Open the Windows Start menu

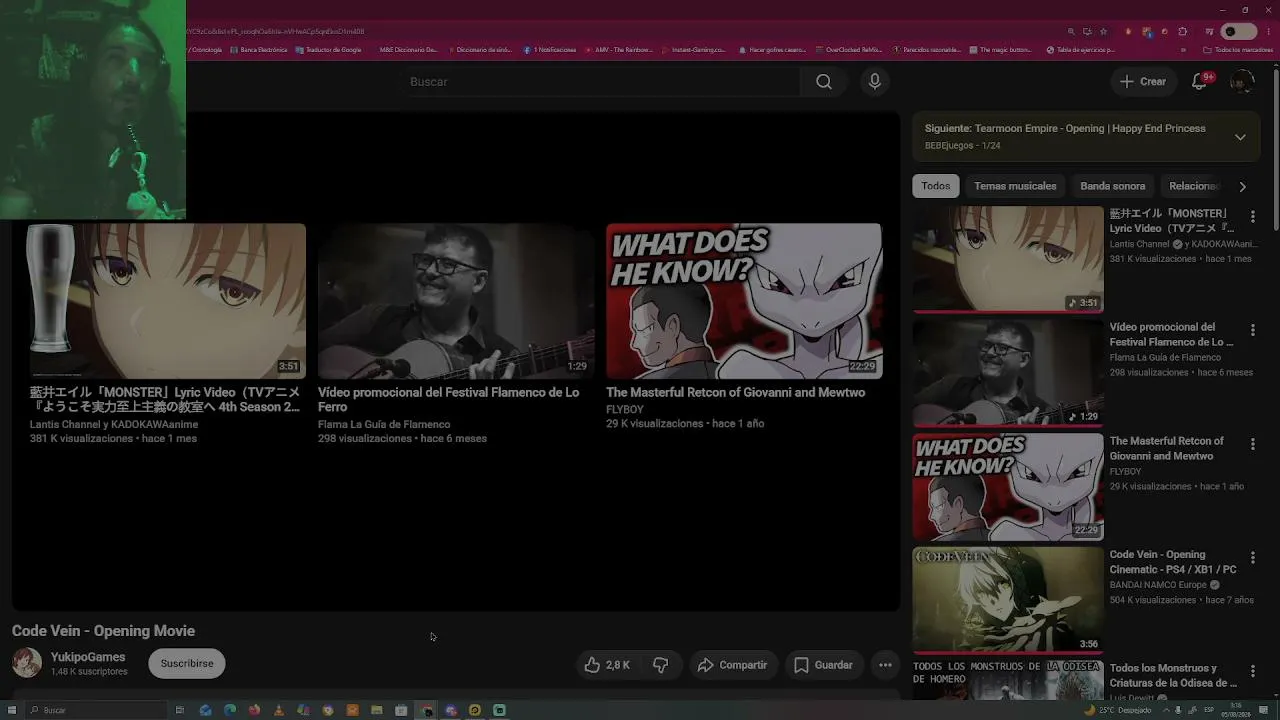pyautogui.click(x=12, y=710)
